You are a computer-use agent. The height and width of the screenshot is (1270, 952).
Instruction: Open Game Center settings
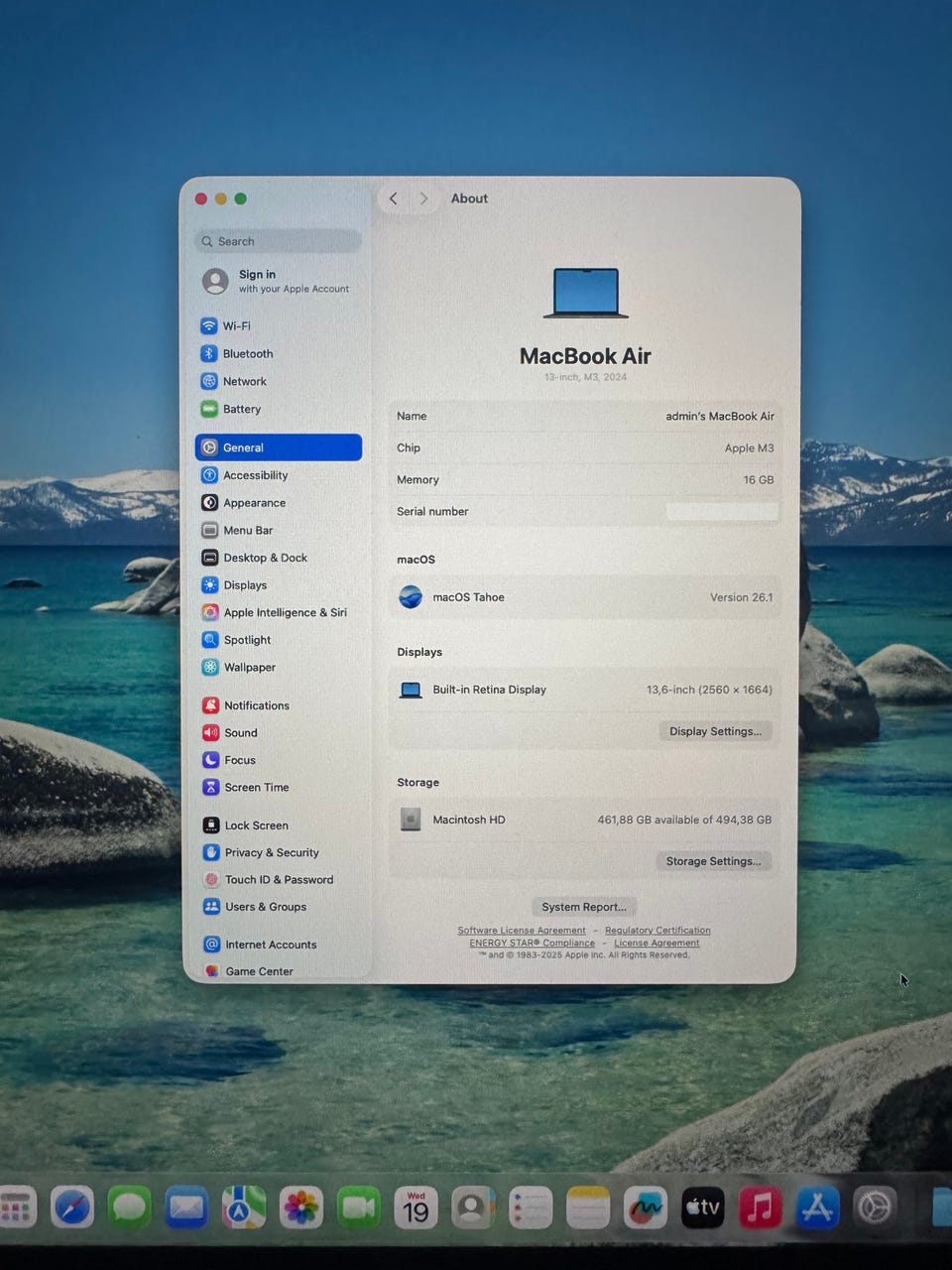point(278,971)
